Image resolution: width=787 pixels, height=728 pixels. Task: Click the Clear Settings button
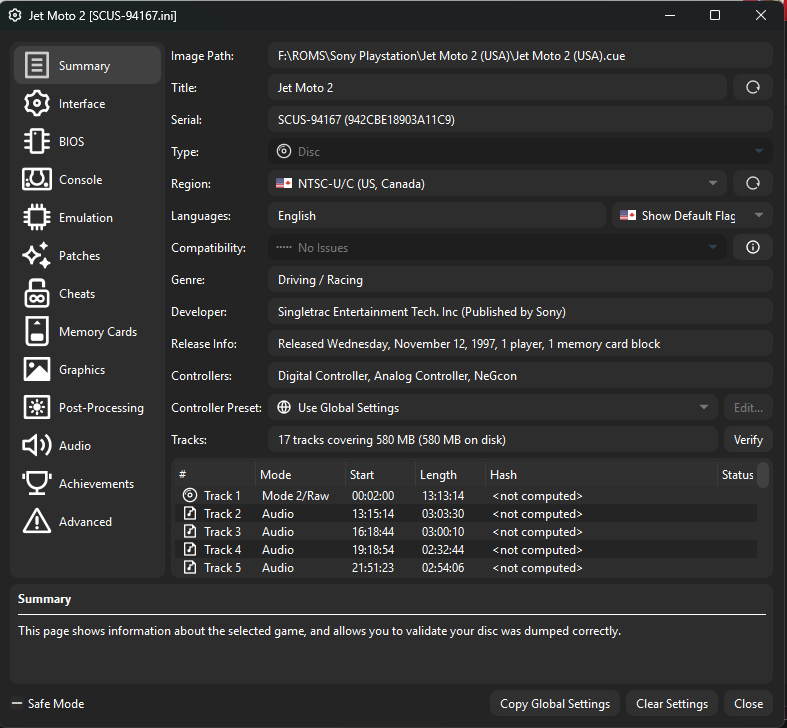[x=671, y=704]
